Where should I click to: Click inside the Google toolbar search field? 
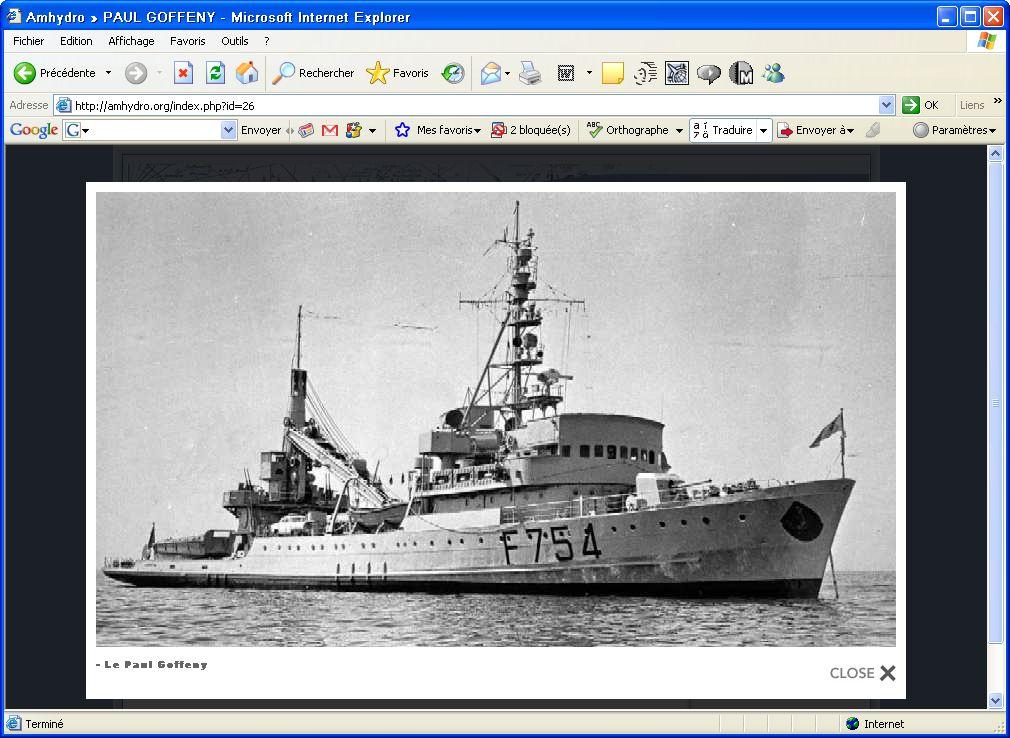(155, 130)
